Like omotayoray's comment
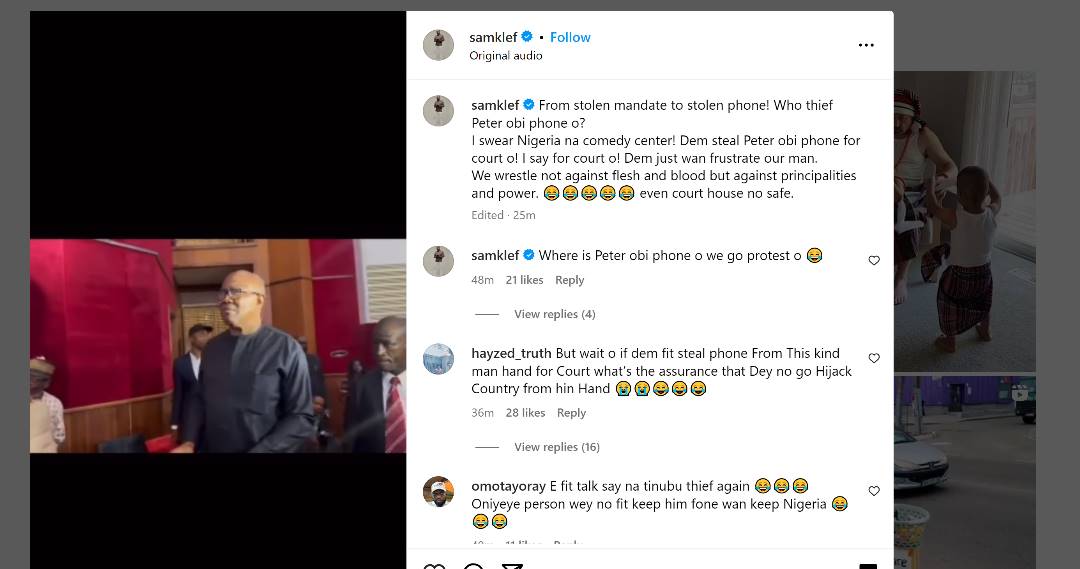This screenshot has height=569, width=1080. [x=874, y=491]
